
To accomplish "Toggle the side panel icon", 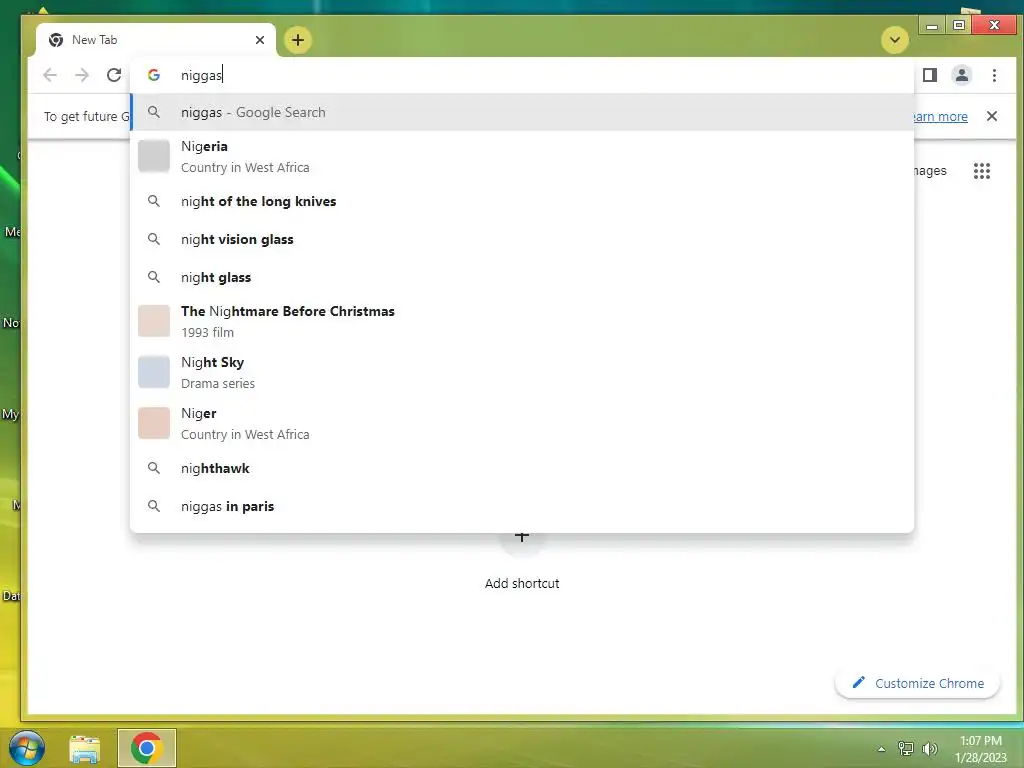I will [x=930, y=75].
